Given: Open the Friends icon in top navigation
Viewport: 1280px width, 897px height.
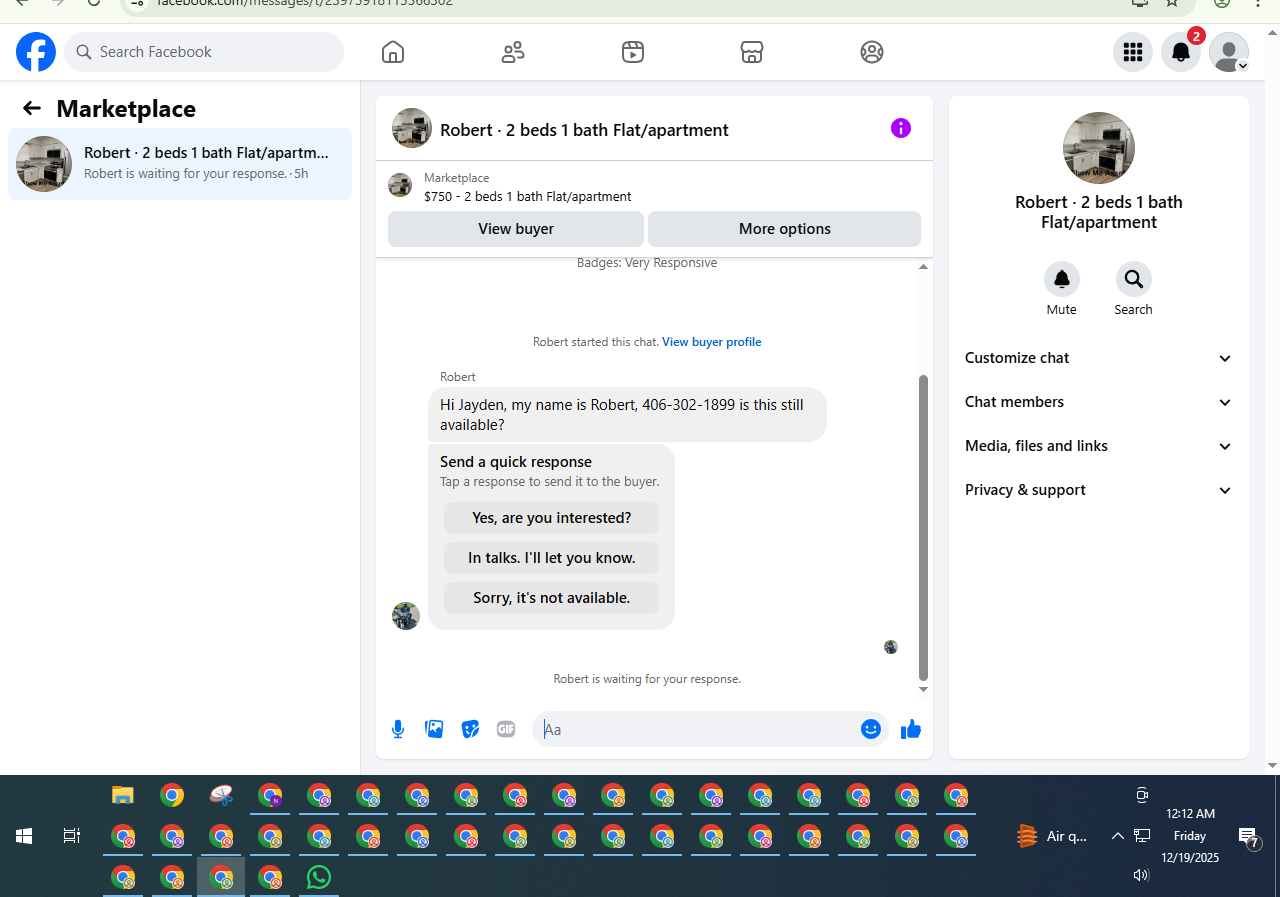Looking at the screenshot, I should click(x=513, y=52).
